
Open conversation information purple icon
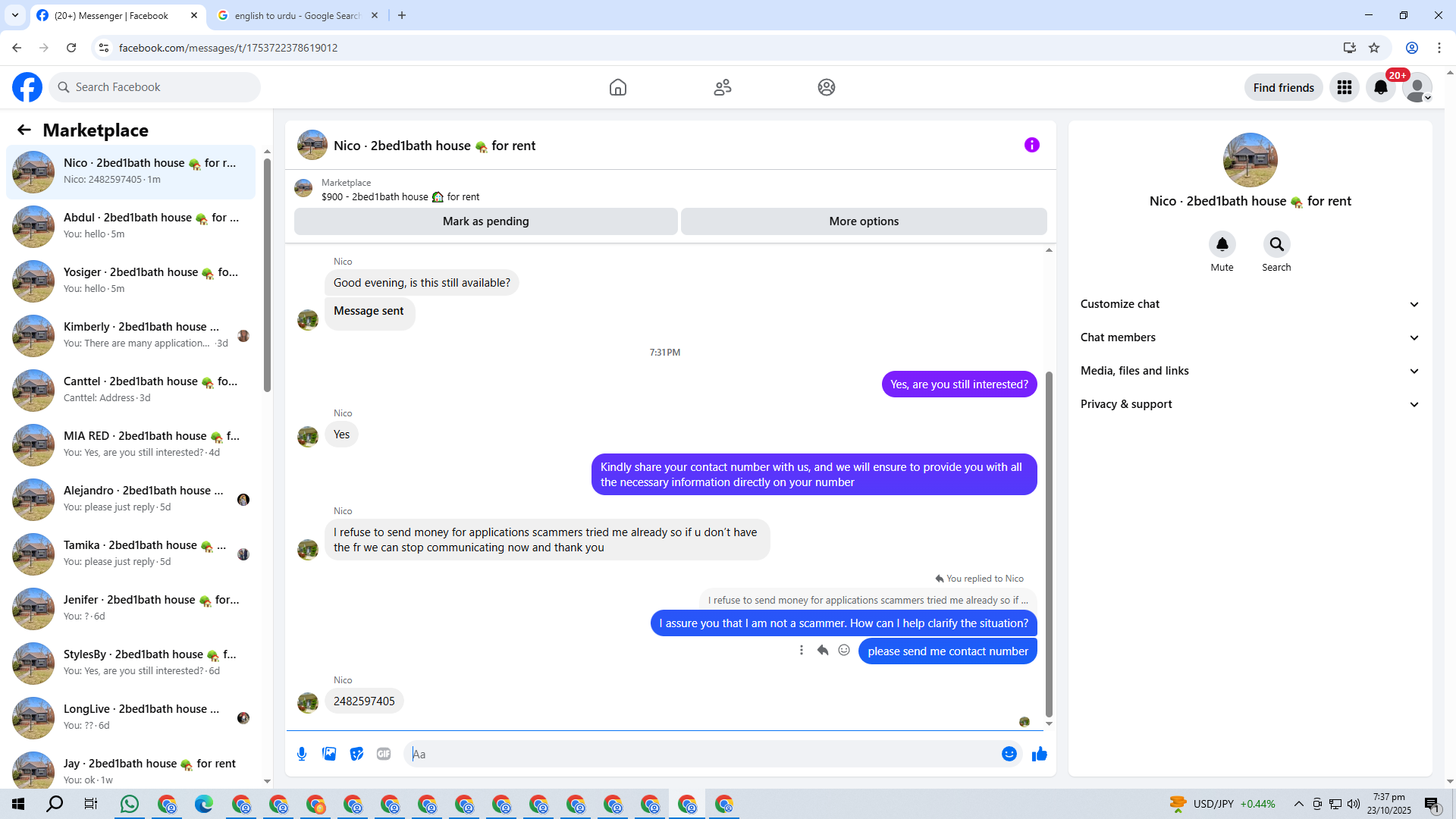1031,145
